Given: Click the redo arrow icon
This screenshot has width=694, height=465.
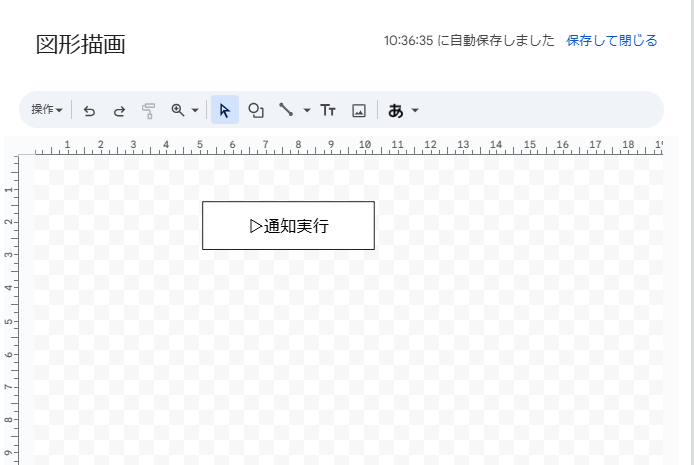Looking at the screenshot, I should coord(119,111).
